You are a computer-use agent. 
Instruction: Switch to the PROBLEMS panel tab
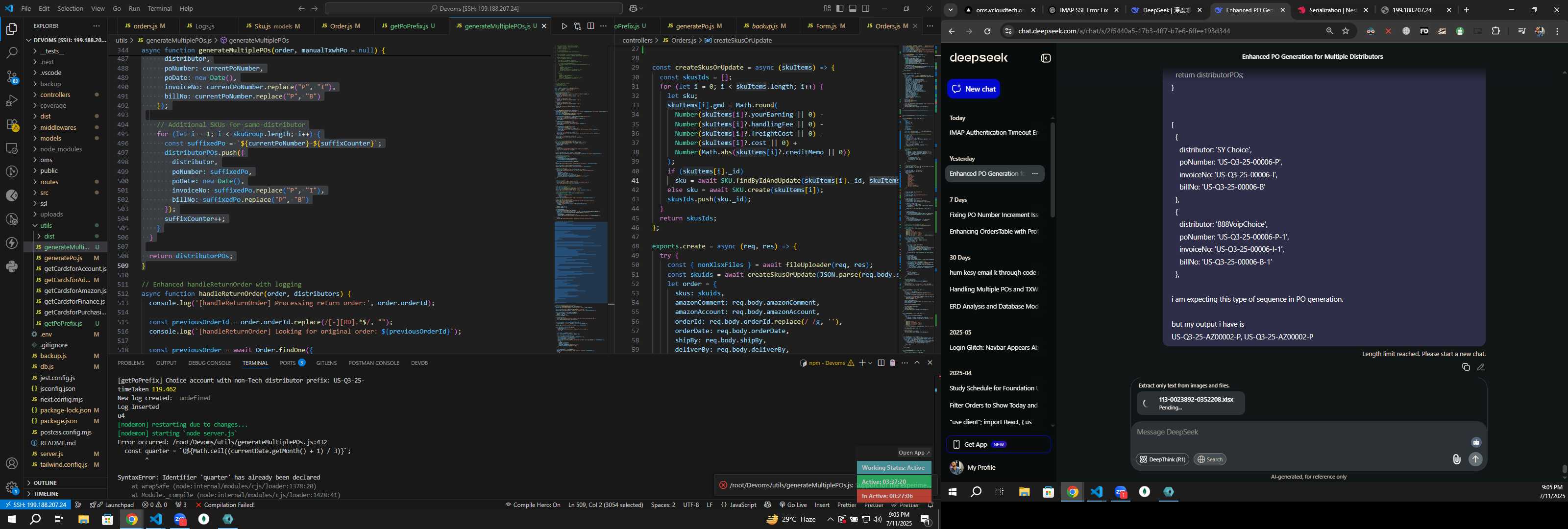click(x=131, y=363)
